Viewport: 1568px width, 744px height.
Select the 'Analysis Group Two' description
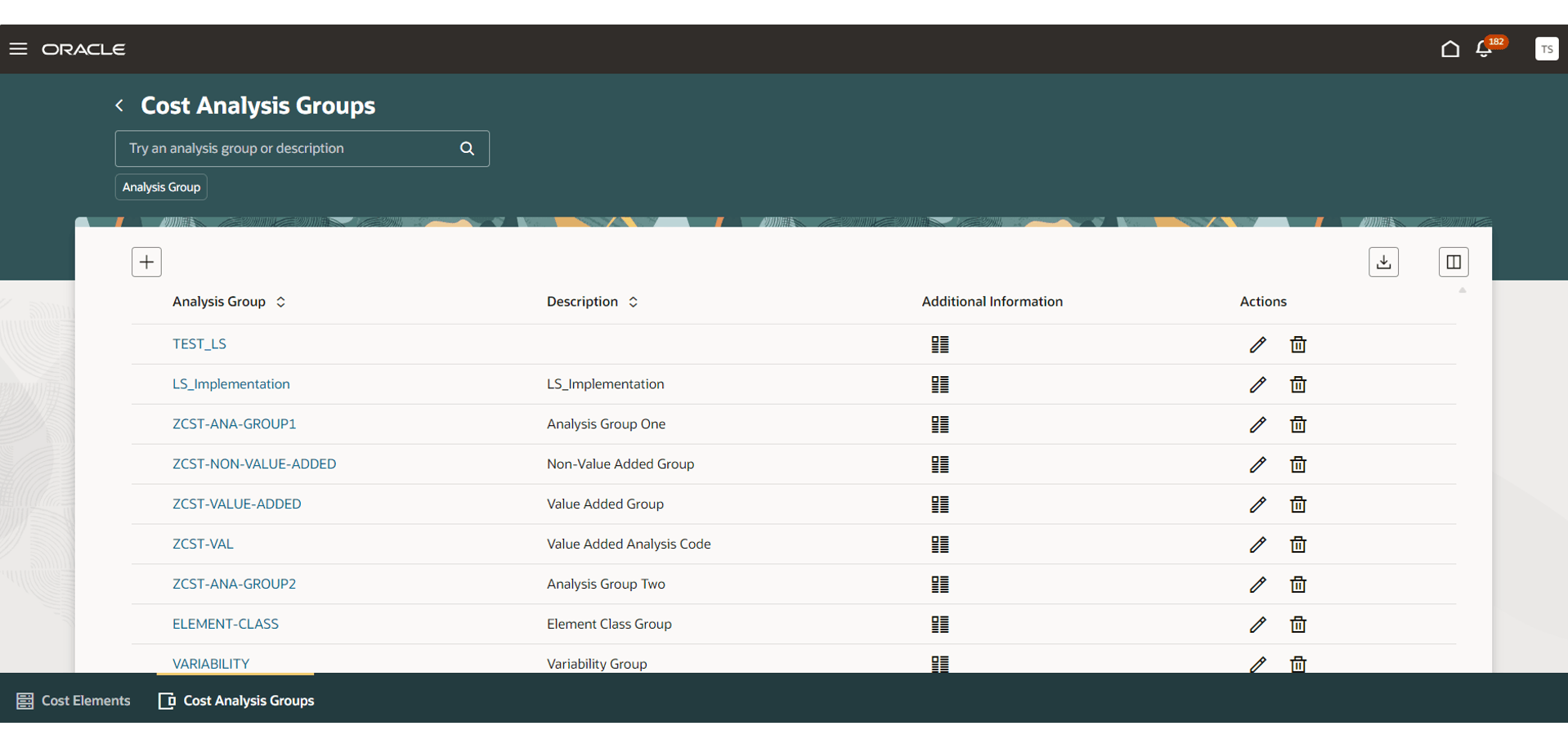pyautogui.click(x=606, y=585)
